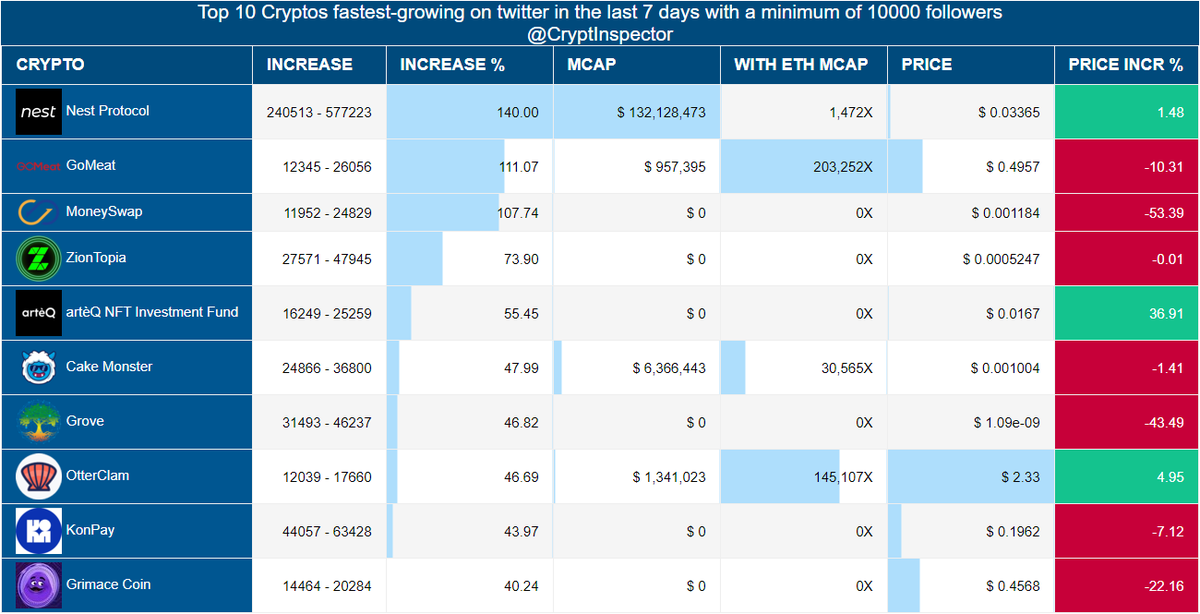This screenshot has height=614, width=1200.
Task: Click the 55.45 increase percent cell
Action: [470, 313]
